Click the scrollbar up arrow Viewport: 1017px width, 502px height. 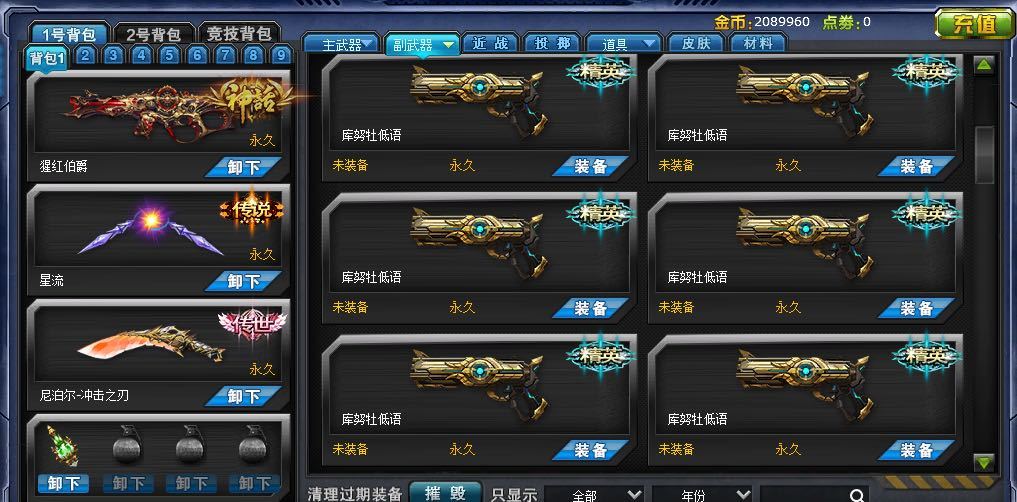(984, 65)
